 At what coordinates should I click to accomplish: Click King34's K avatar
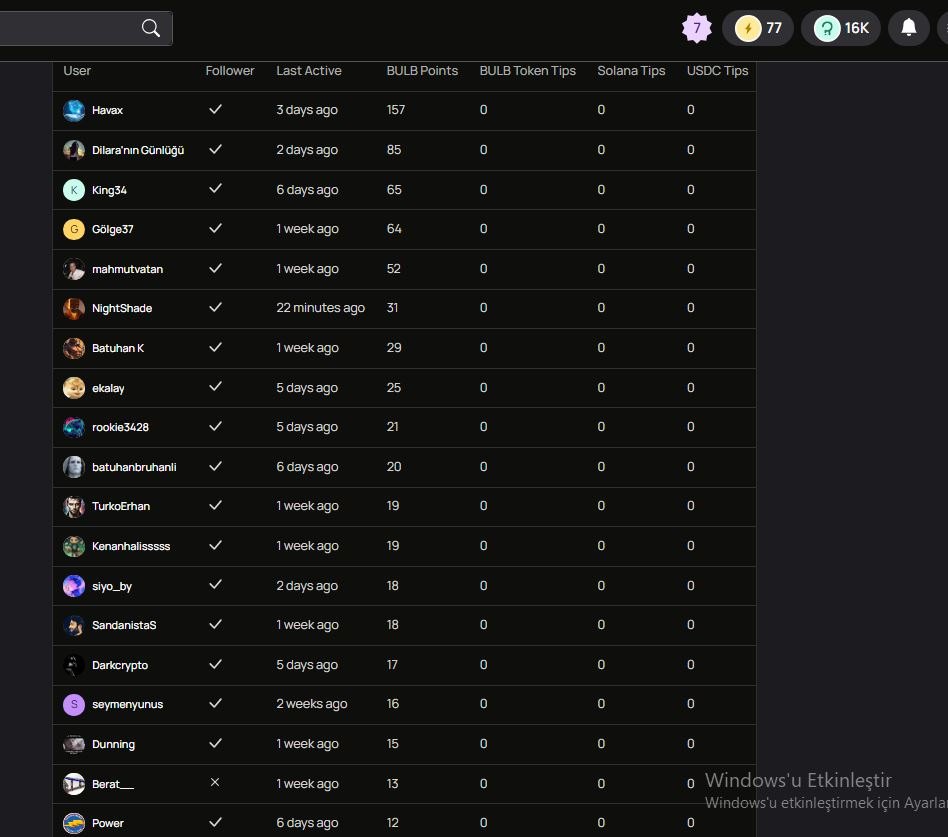click(x=74, y=190)
